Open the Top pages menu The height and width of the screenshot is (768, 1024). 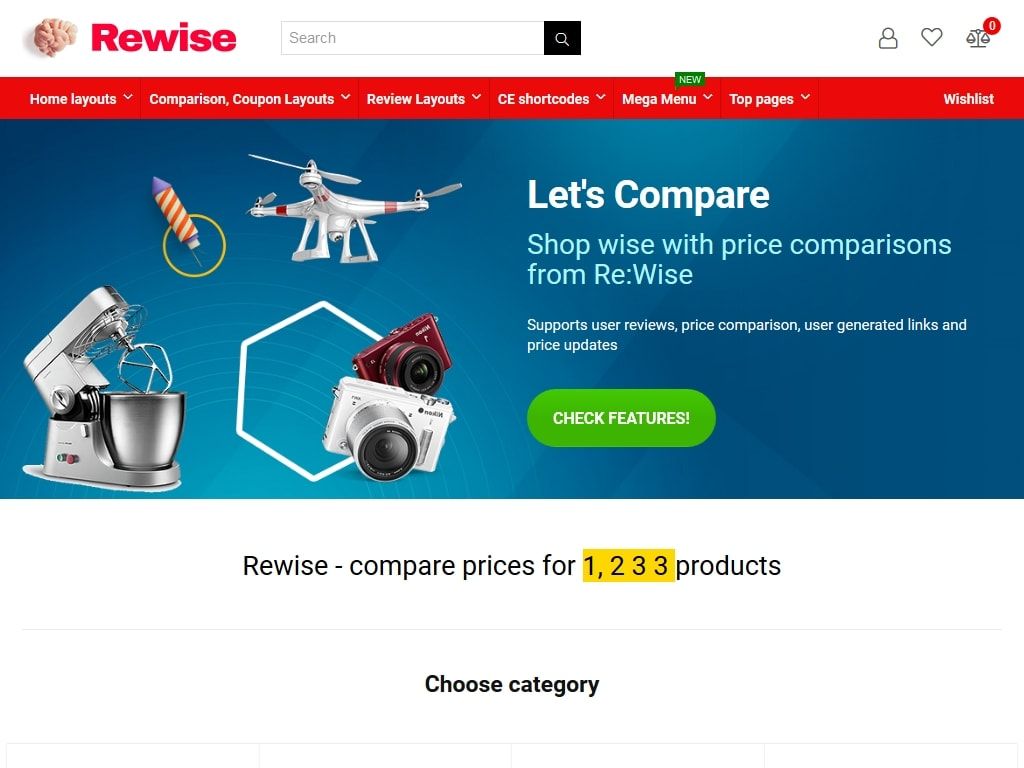[x=761, y=99]
